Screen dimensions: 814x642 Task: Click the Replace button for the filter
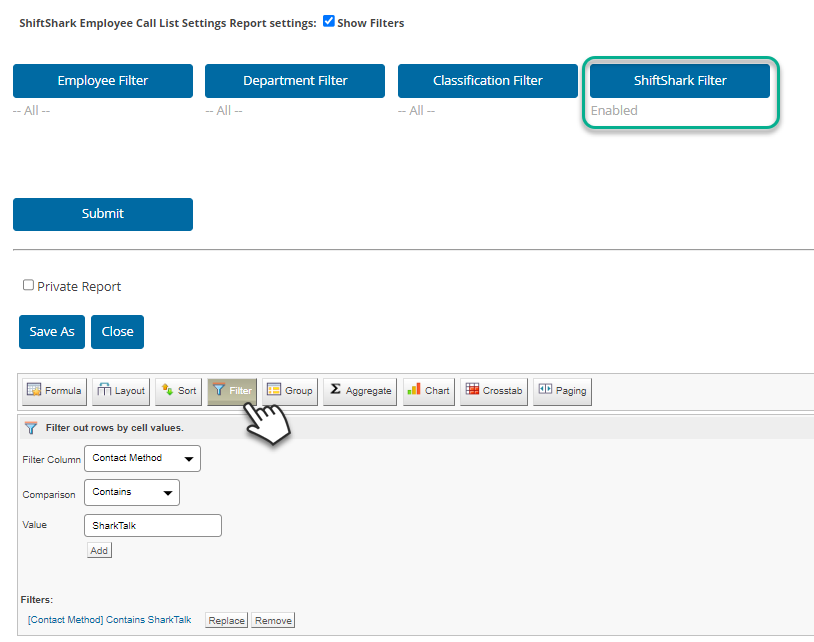(x=226, y=621)
